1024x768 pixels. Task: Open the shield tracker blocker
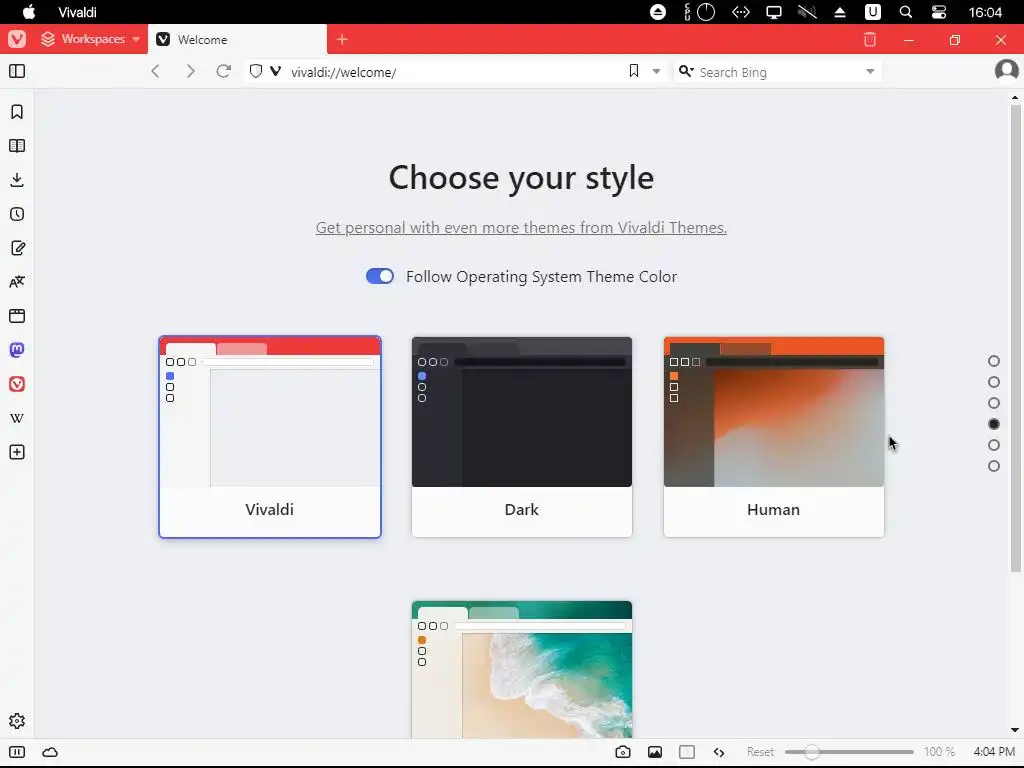256,71
